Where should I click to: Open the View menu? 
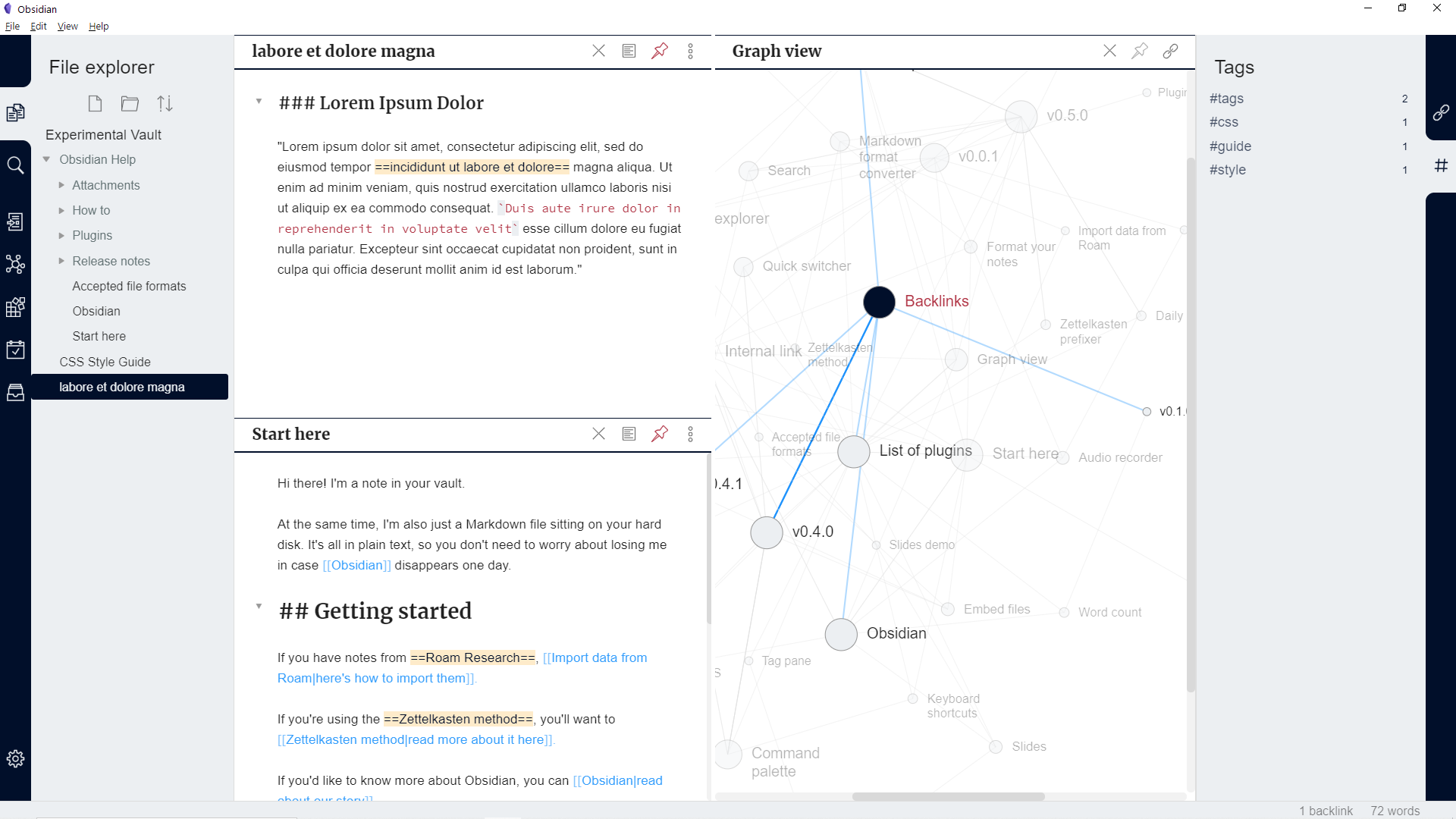tap(67, 26)
